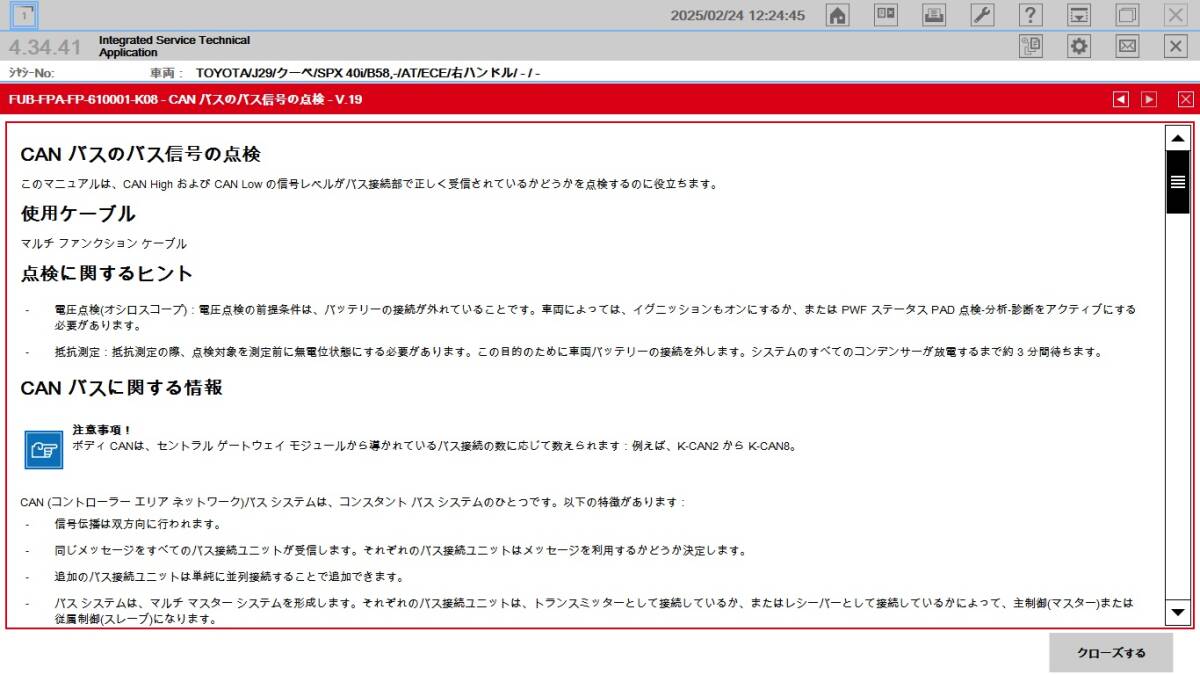This screenshot has height=675, width=1200.
Task: Click the session number 1 icon
Action: 25,15
